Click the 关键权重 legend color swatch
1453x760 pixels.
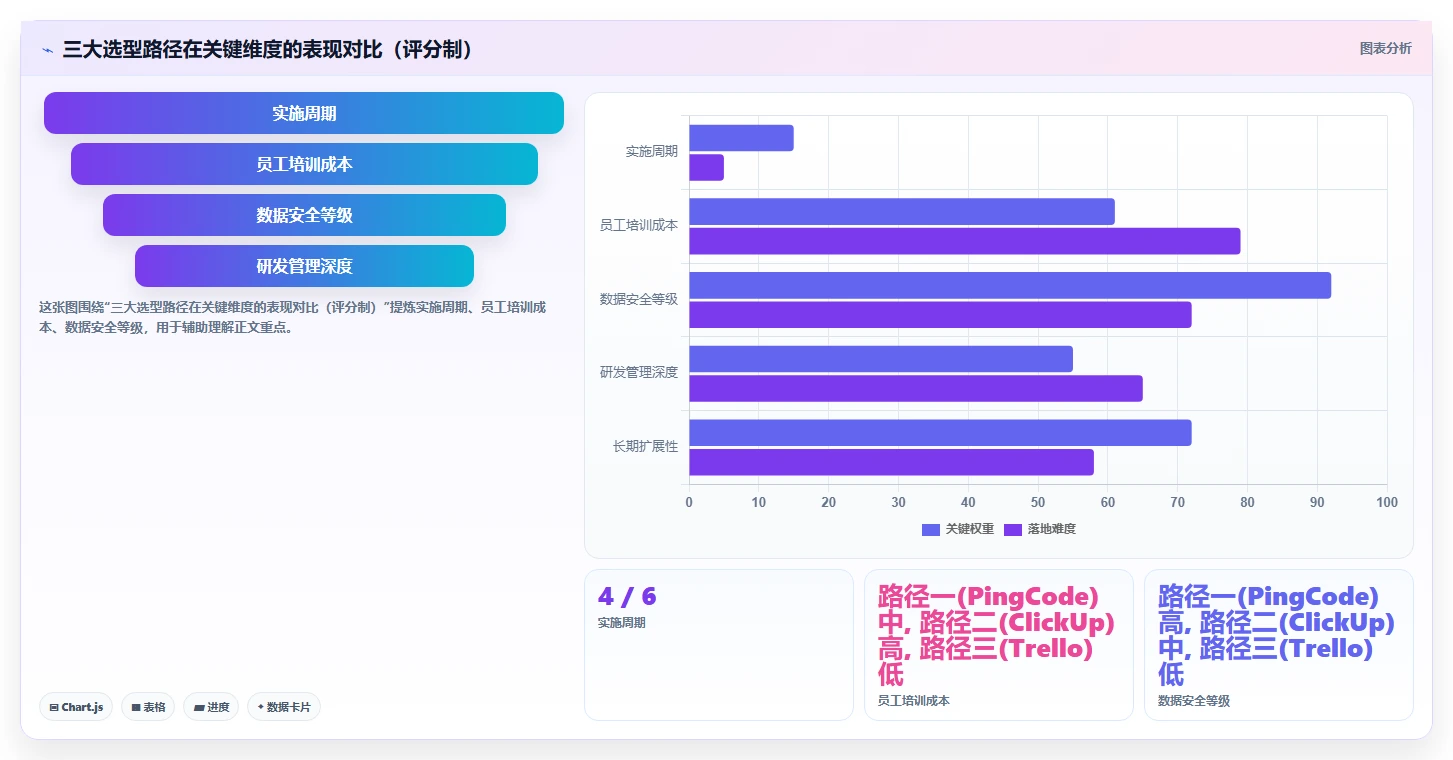931,529
